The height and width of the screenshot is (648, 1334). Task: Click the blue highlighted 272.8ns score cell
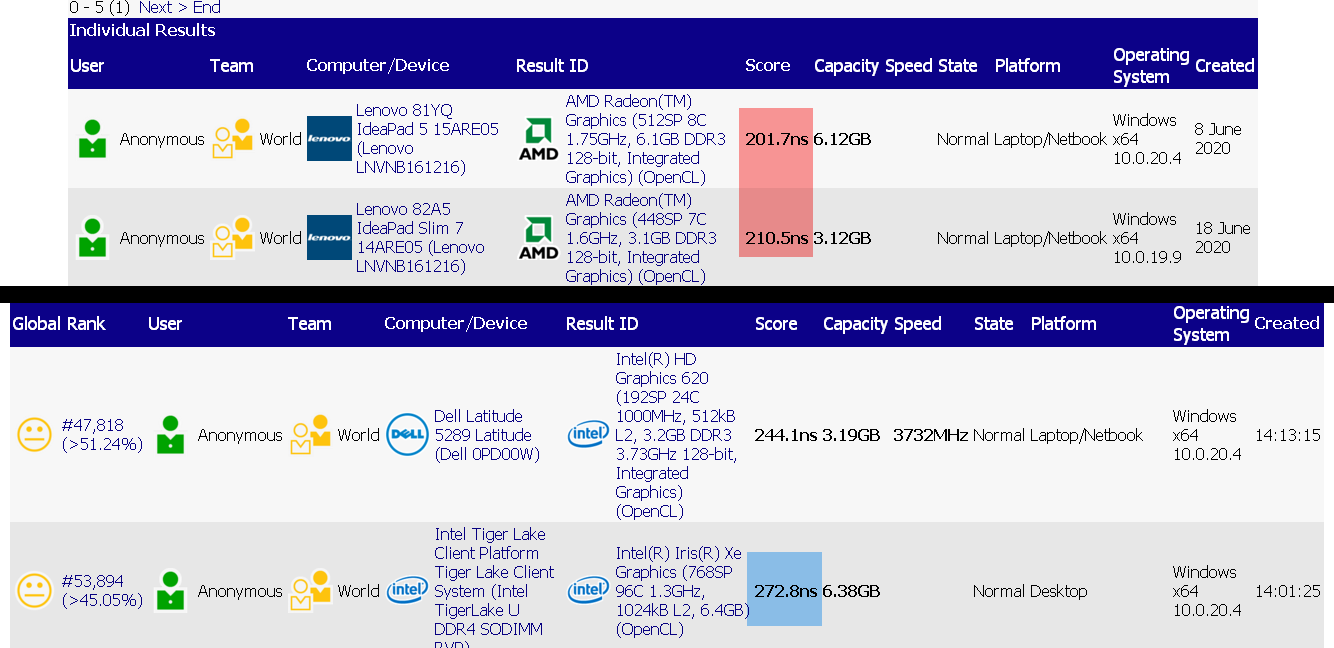pyautogui.click(x=784, y=589)
